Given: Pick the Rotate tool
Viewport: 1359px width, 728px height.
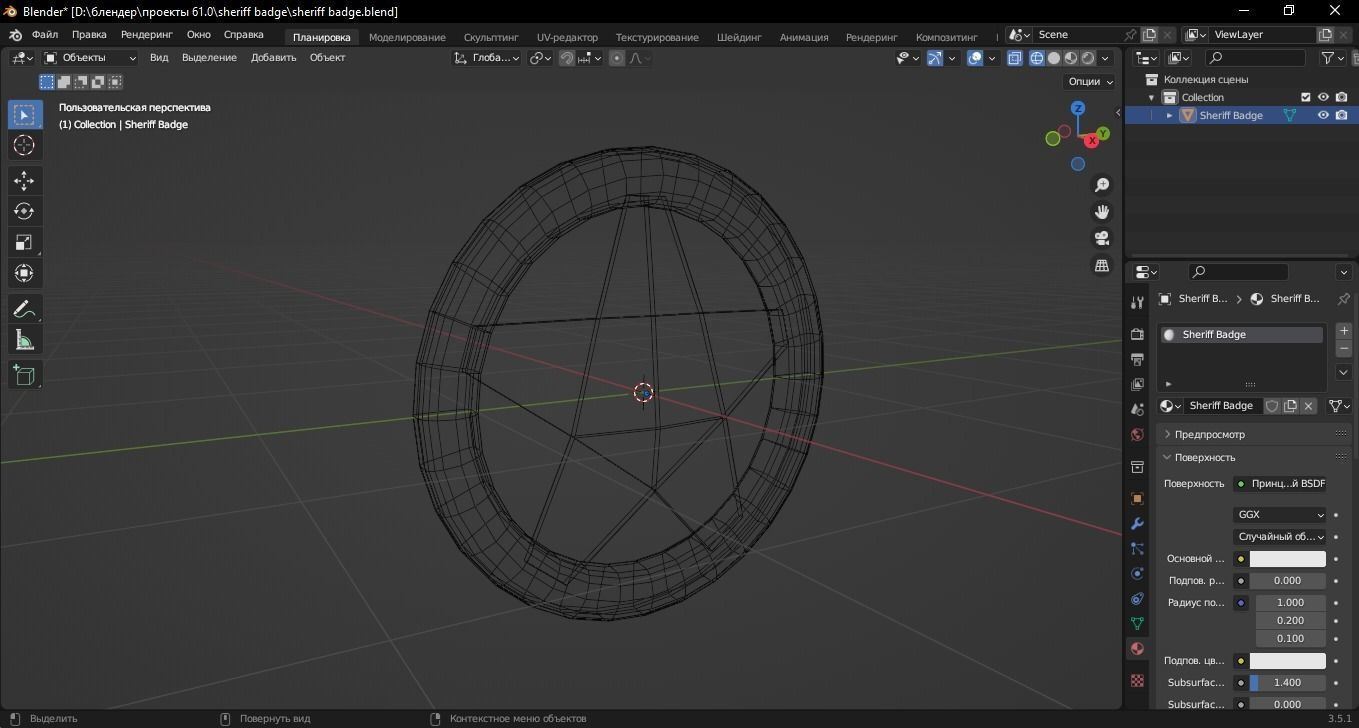Looking at the screenshot, I should 24,212.
